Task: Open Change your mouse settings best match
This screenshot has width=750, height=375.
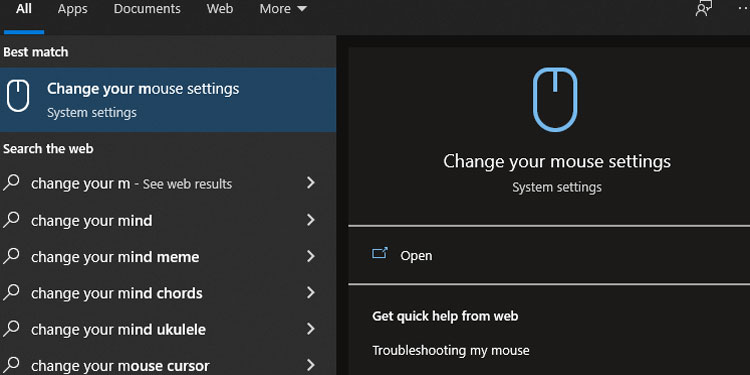Action: coord(168,99)
